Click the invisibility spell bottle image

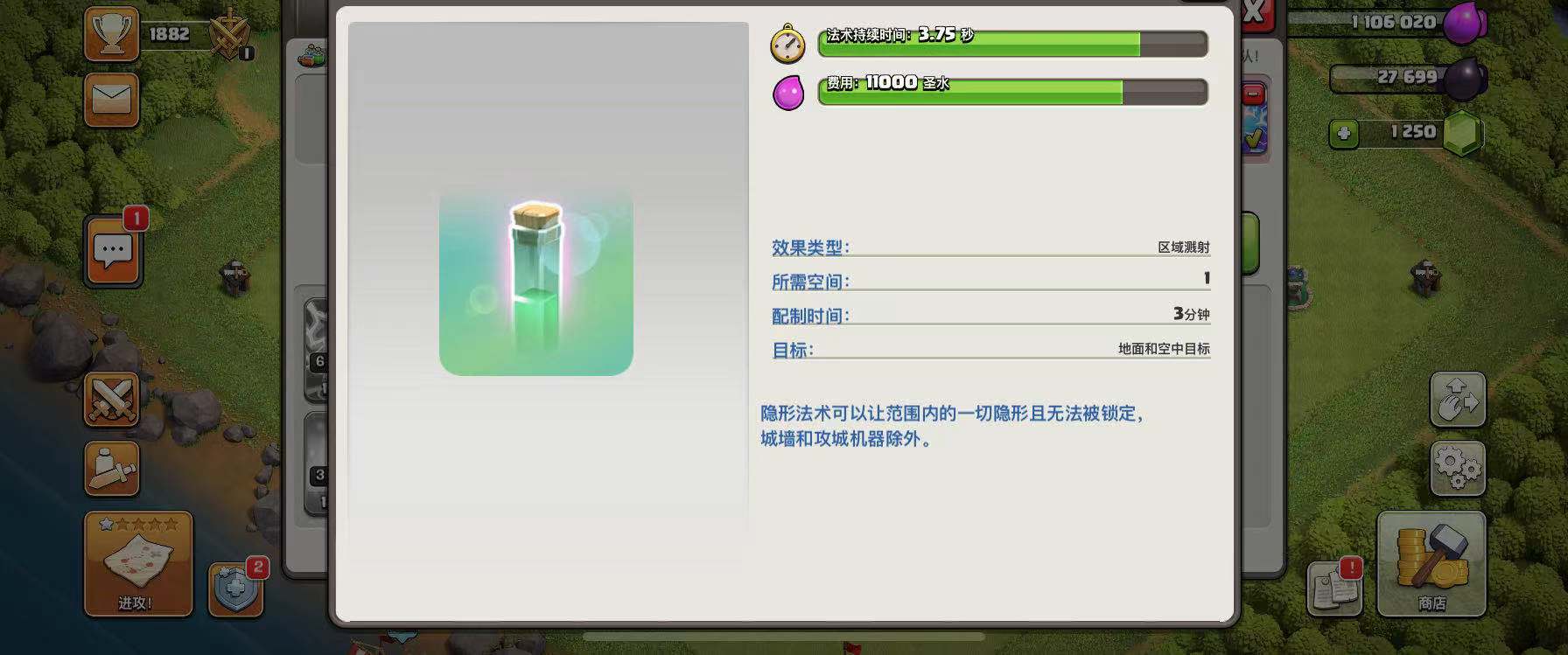(536, 281)
